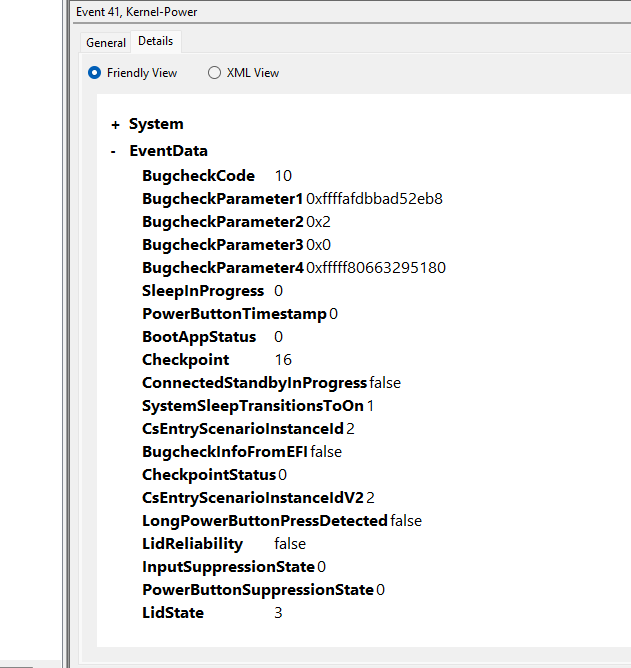
Task: Click the LongPowerButtonPressDetected entry
Action: coord(282,521)
